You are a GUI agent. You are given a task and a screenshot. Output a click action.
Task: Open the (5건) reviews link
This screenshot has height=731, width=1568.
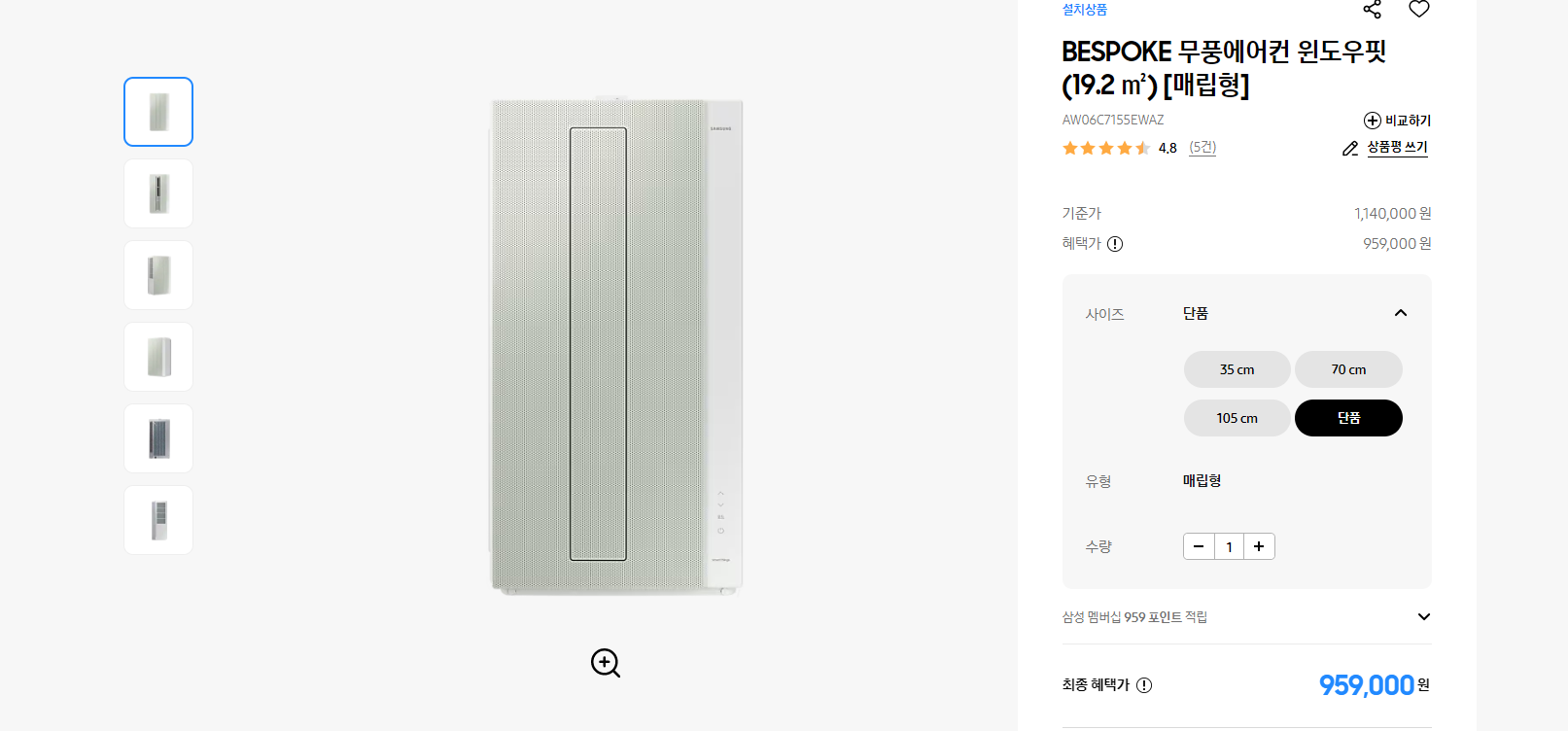(x=1202, y=148)
